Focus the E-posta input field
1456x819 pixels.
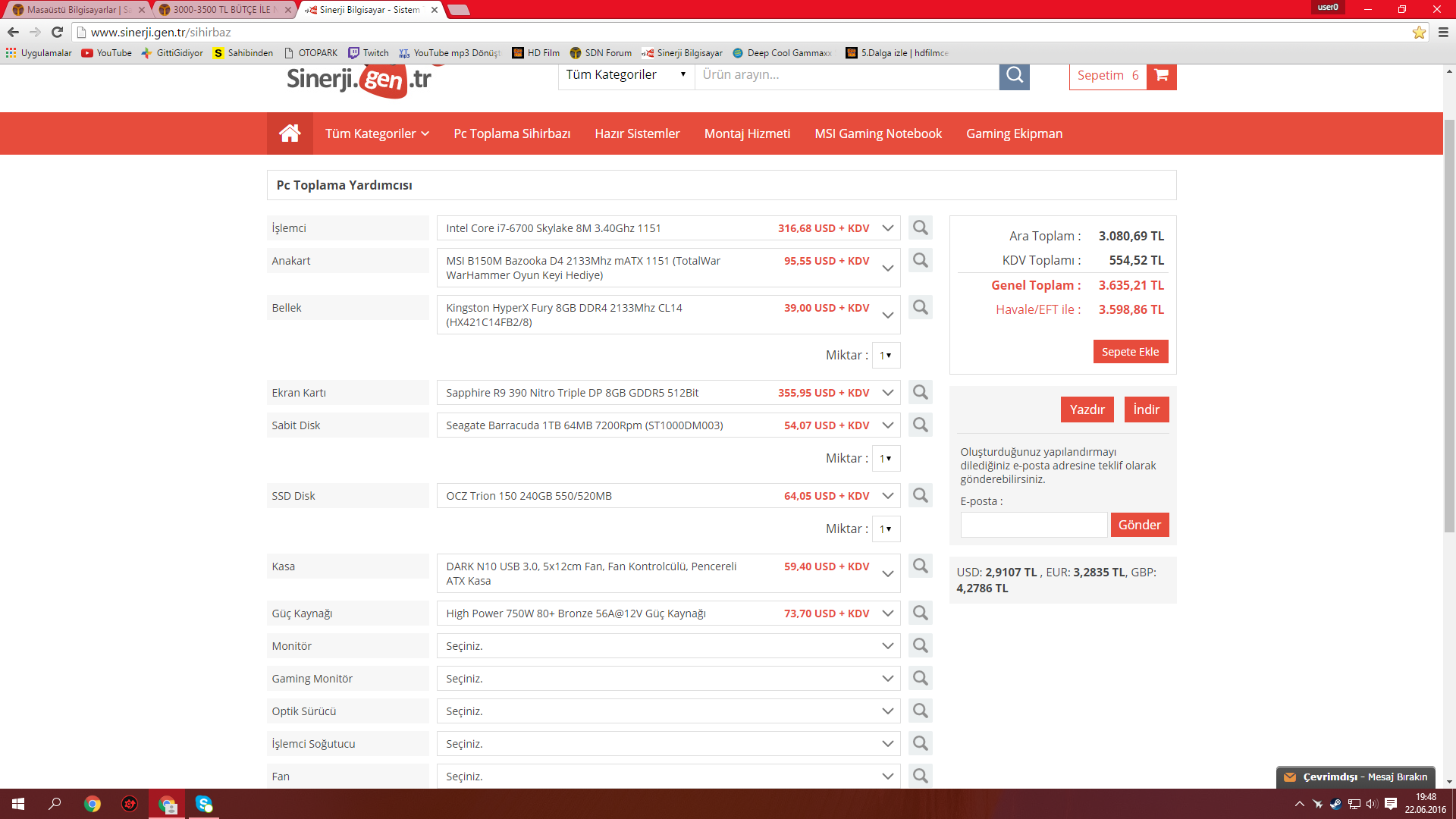pos(1034,525)
